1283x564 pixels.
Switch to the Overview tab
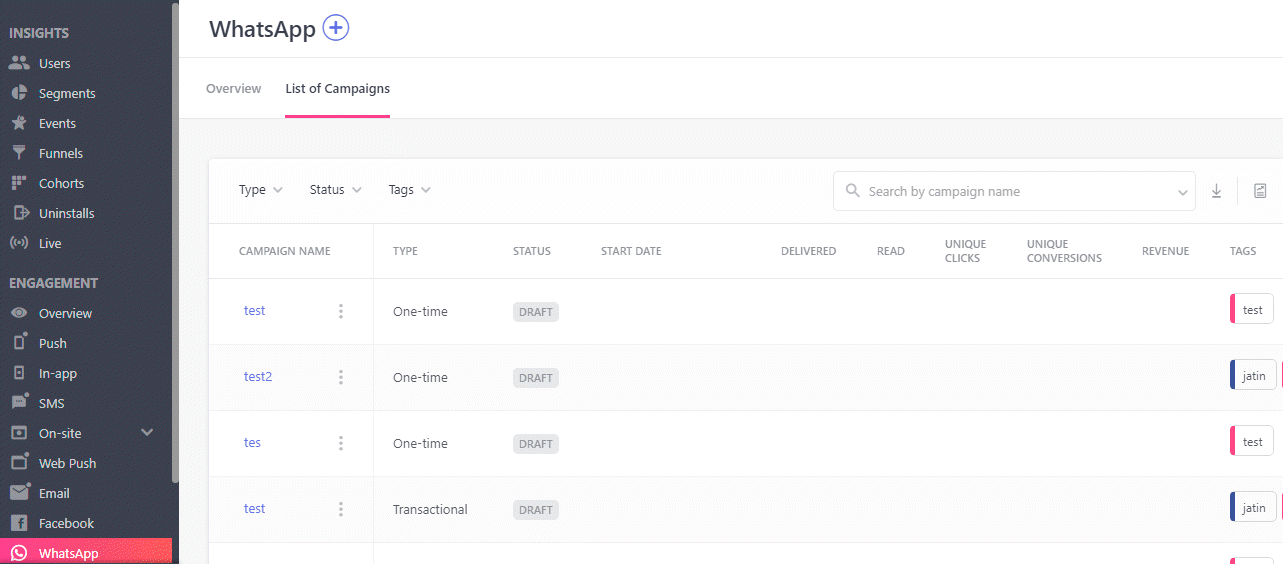coord(234,88)
